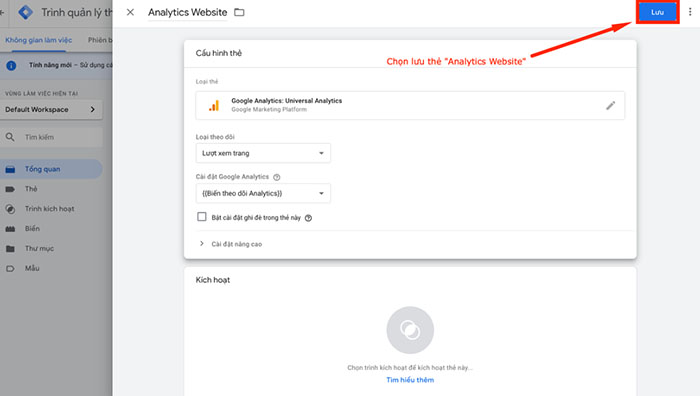The width and height of the screenshot is (700, 396).
Task: Open the three-dot more options menu
Action: [690, 12]
